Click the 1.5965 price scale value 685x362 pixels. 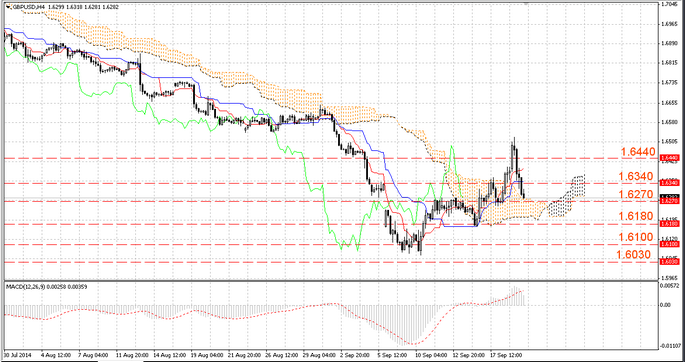pyautogui.click(x=669, y=277)
